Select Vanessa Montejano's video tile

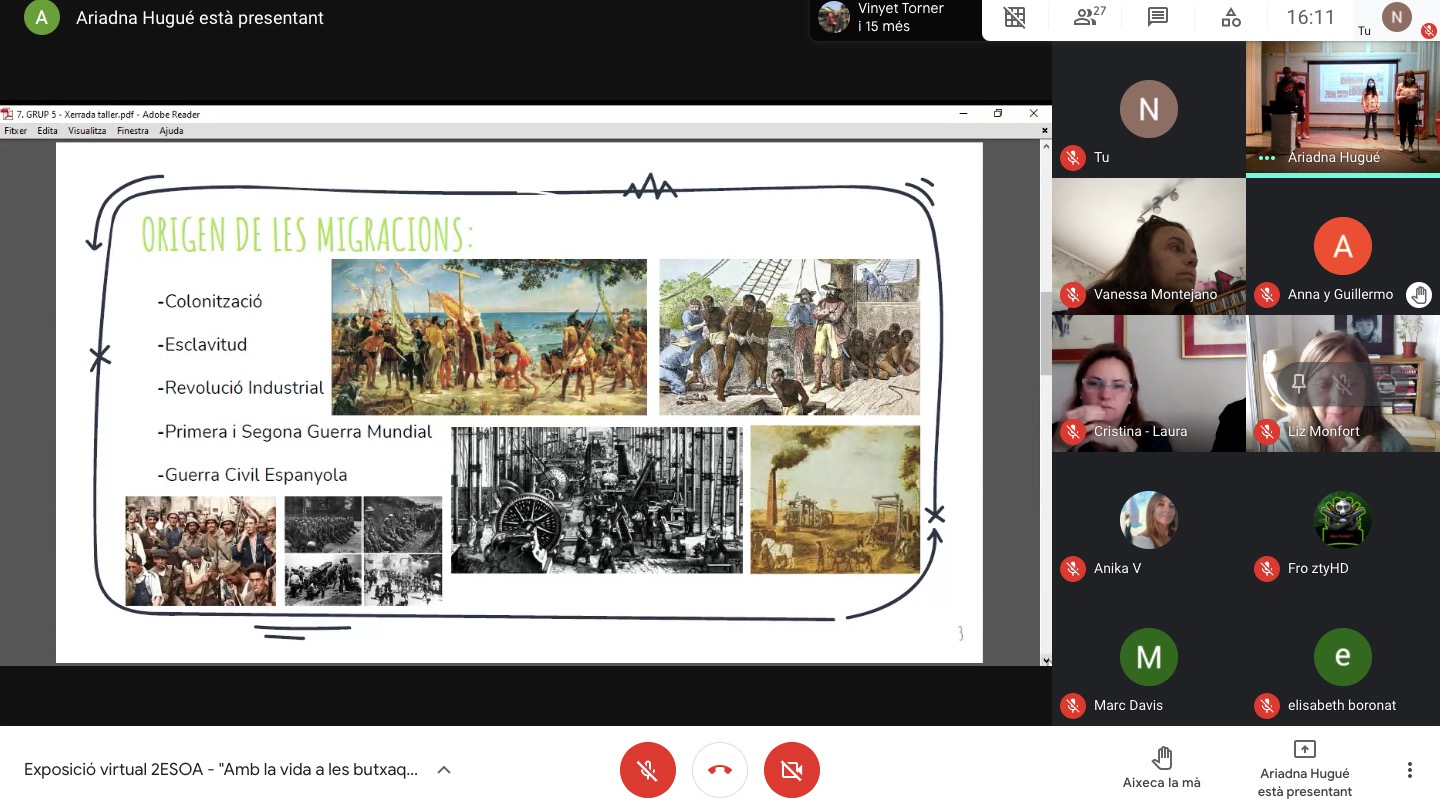[x=1149, y=246]
